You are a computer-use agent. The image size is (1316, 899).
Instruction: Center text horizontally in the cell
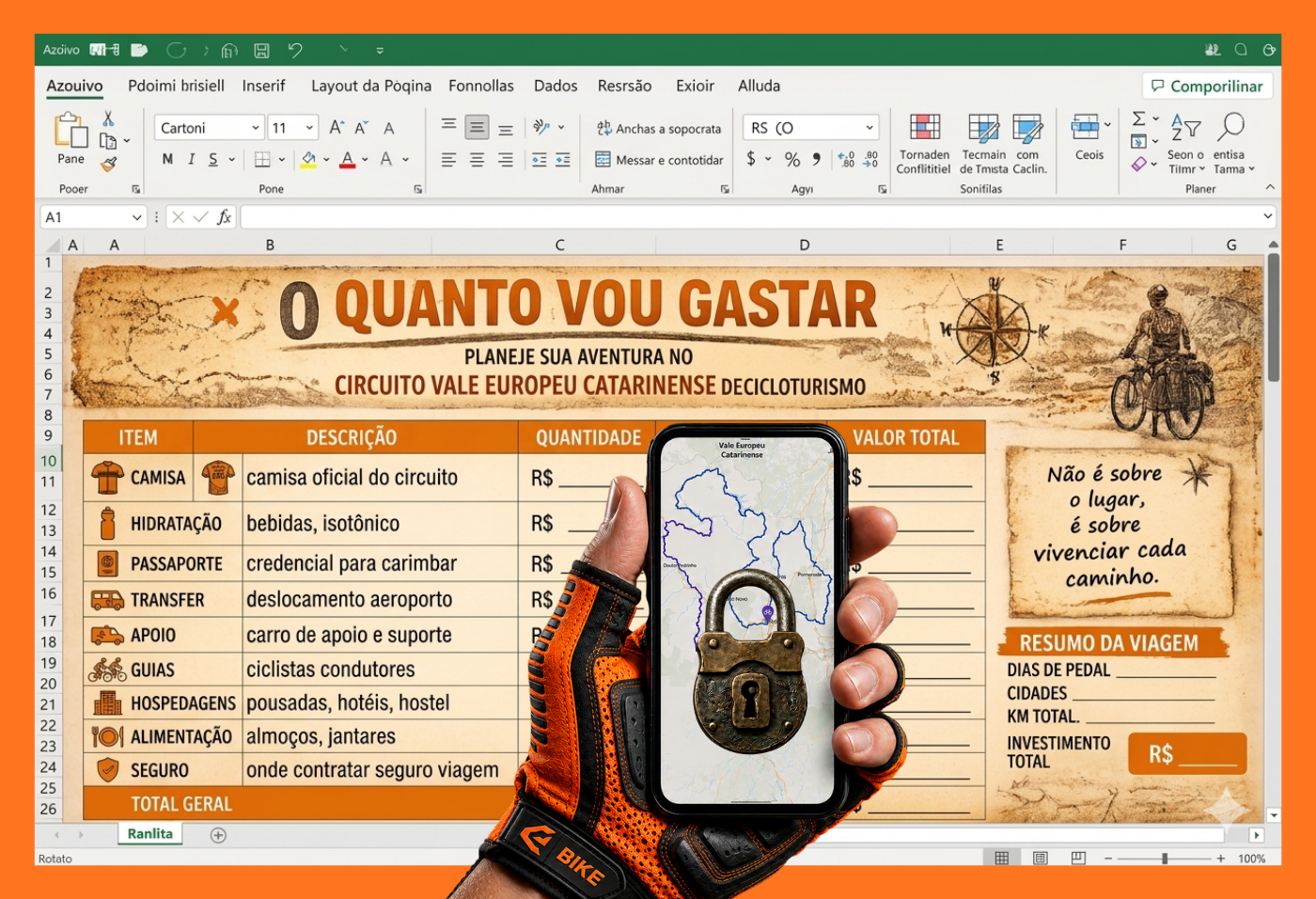click(478, 160)
